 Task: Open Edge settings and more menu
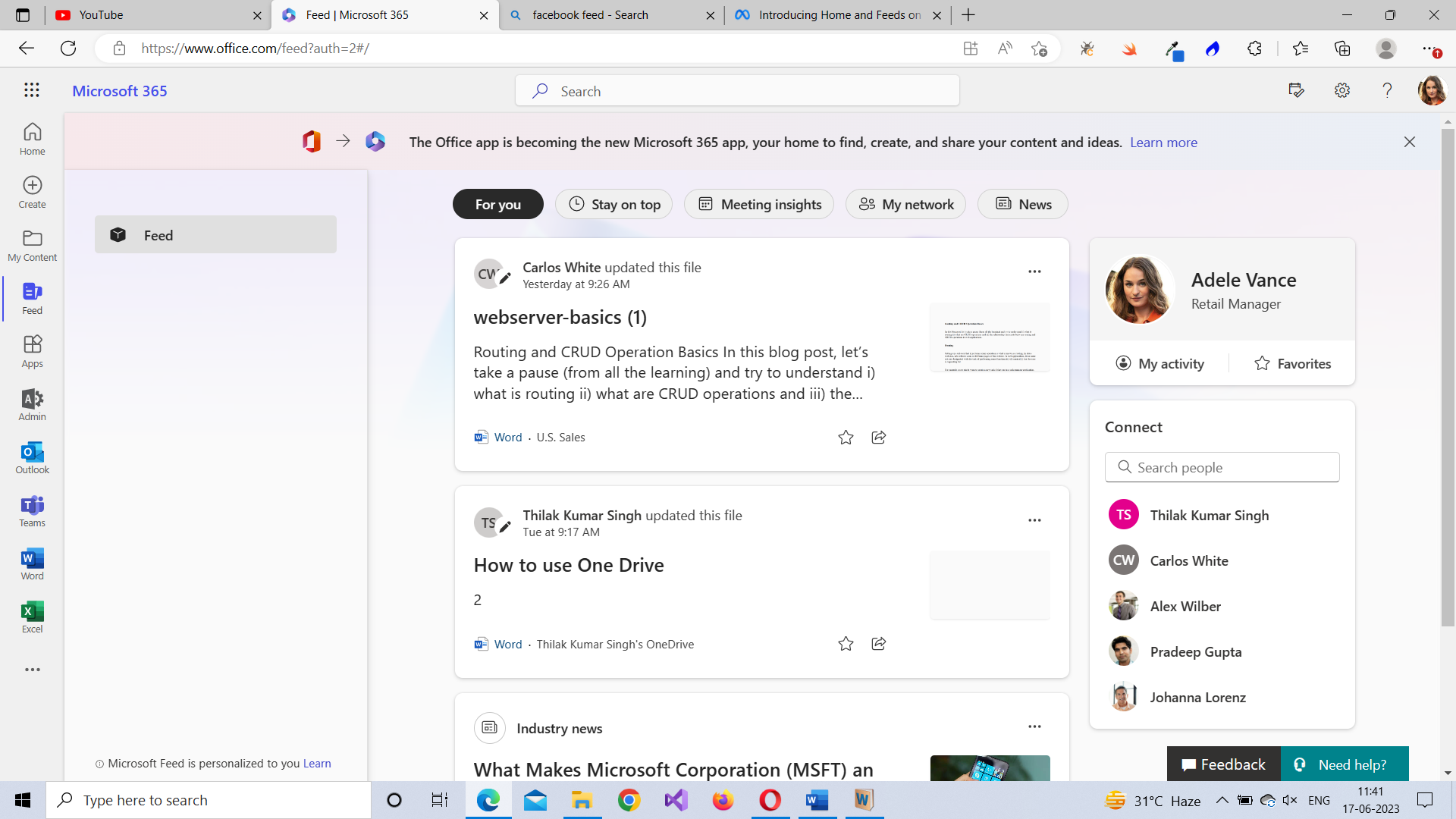pos(1431,49)
